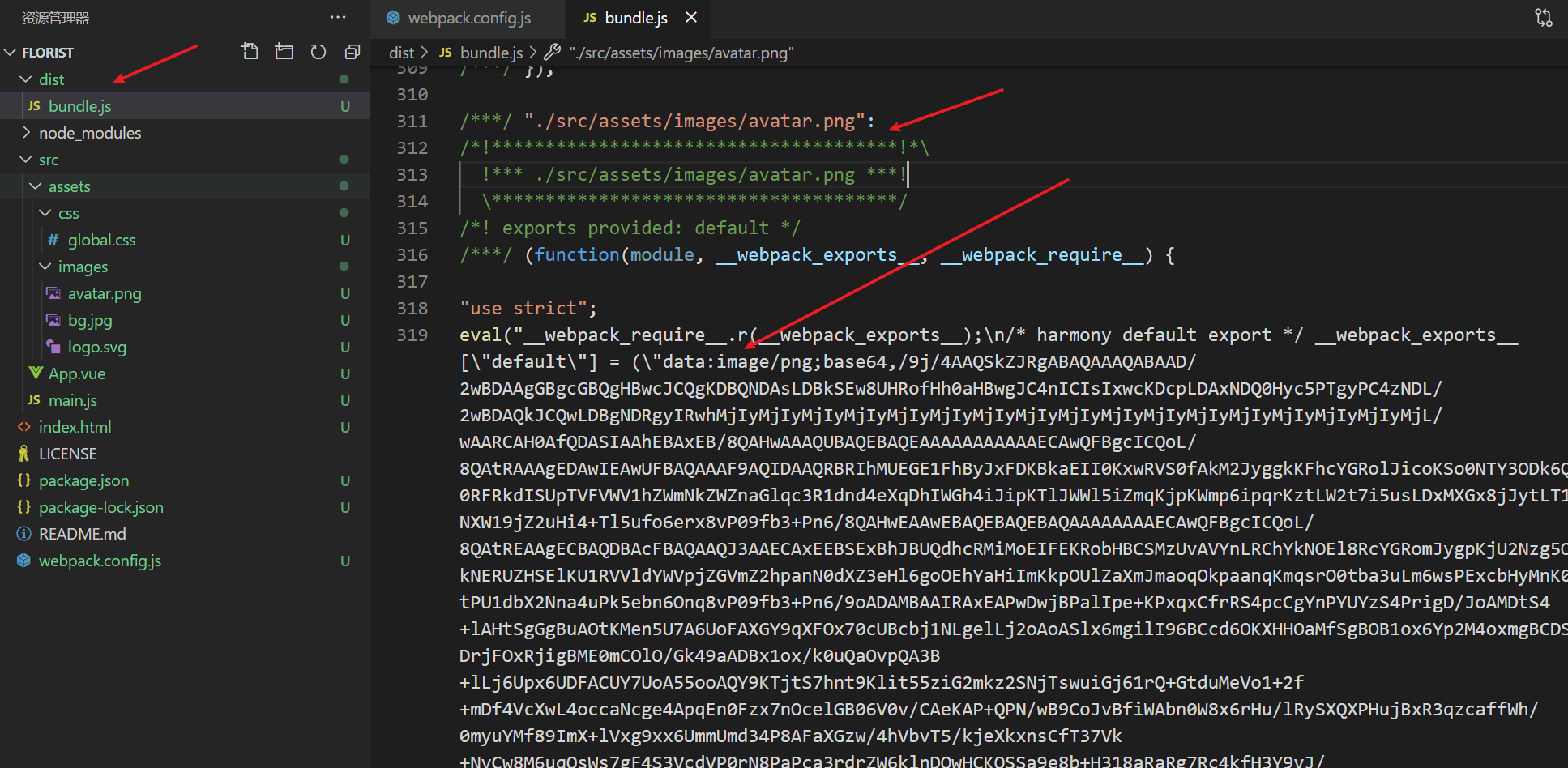Image resolution: width=1568 pixels, height=768 pixels.
Task: Click line number 316 in the gutter
Action: click(x=412, y=255)
